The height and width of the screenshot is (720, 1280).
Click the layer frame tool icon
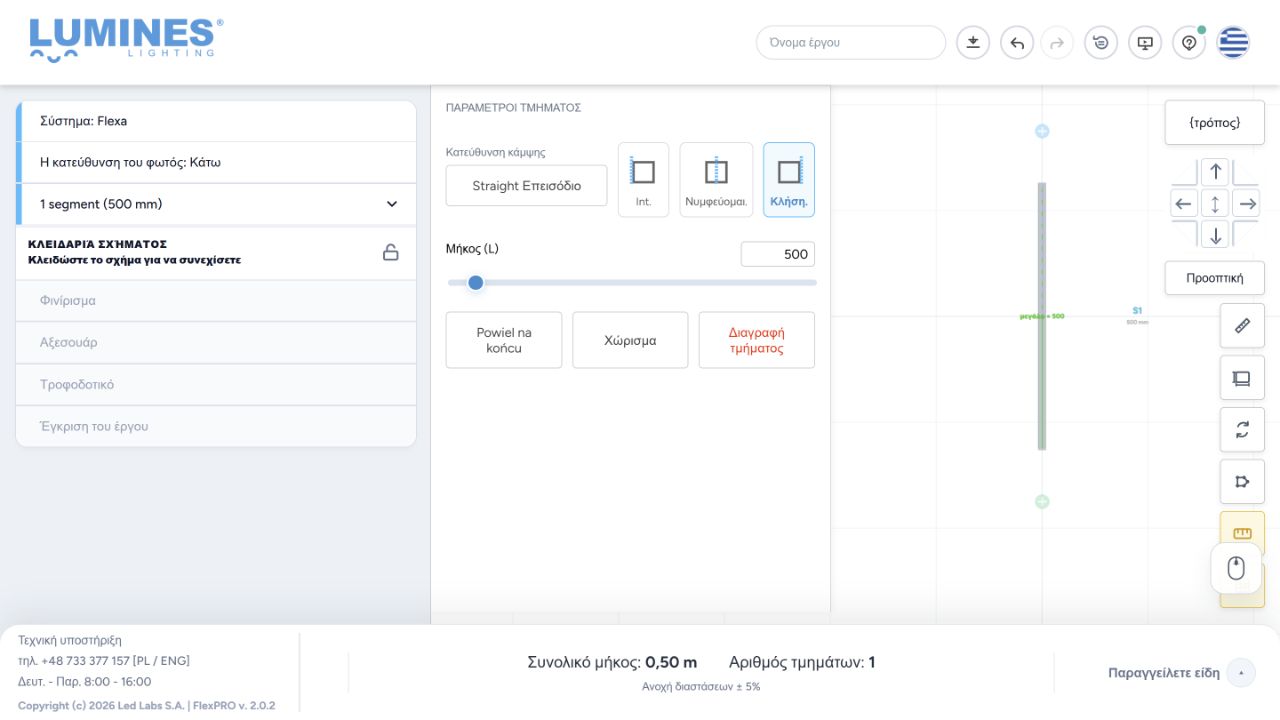(x=1242, y=378)
